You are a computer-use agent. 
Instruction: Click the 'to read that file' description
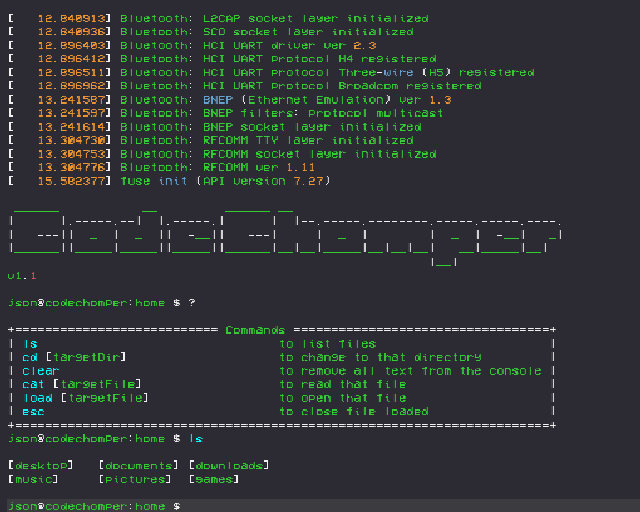tap(343, 384)
